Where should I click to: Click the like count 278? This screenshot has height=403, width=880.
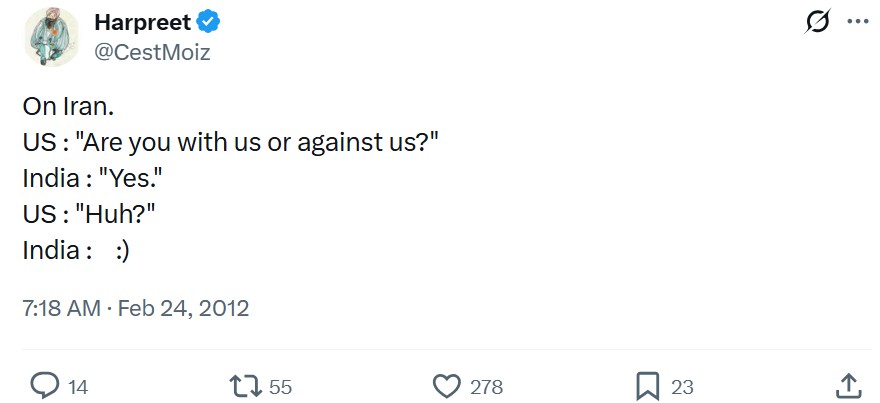pos(487,386)
